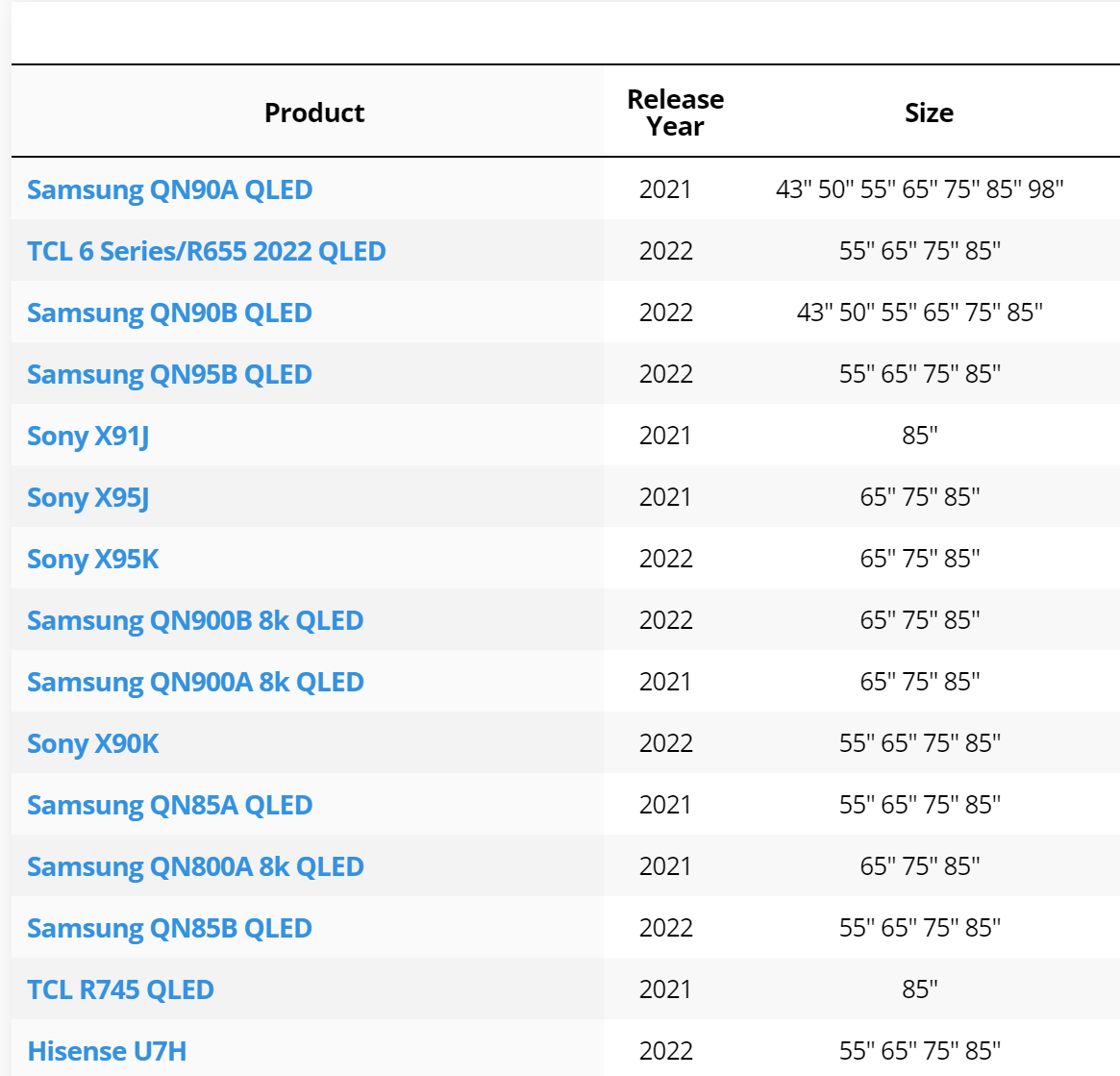Screen dimensions: 1120x1076
Task: Open the Sony X95K link
Action: tap(93, 559)
